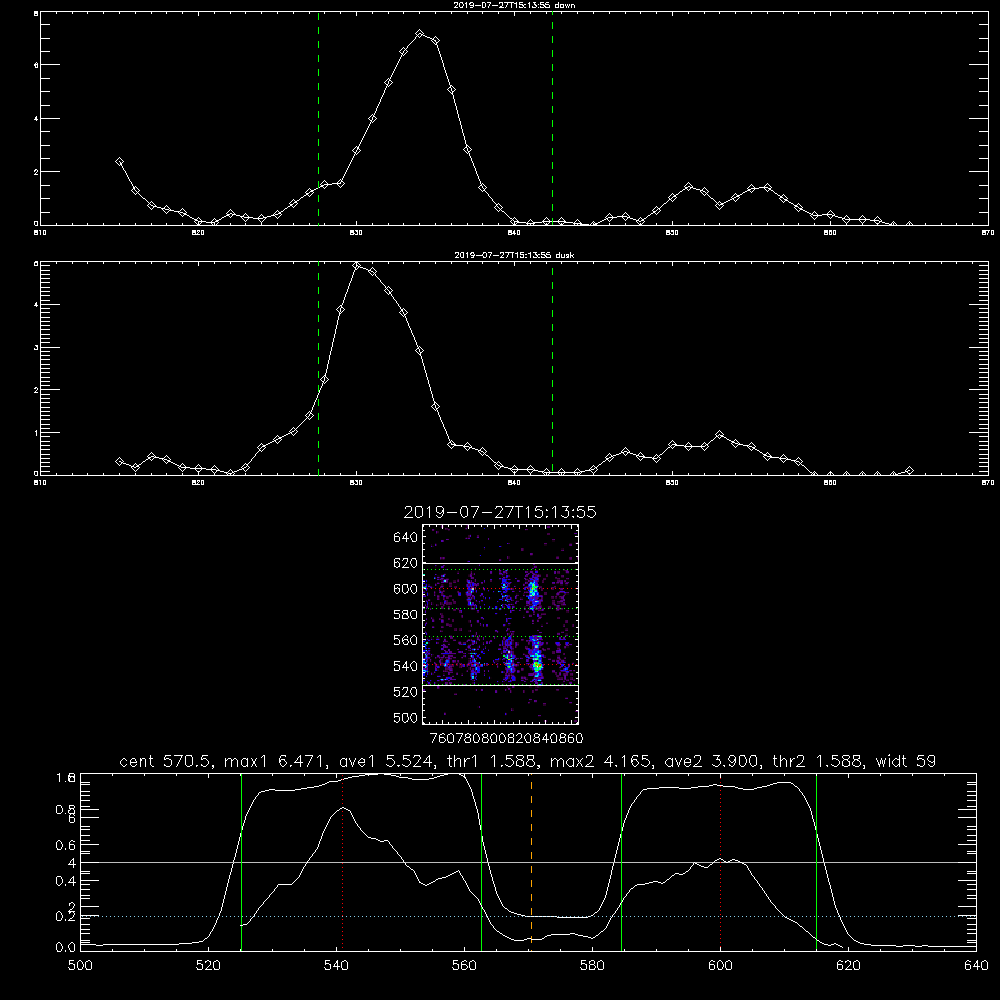
Task: Click the 640 label on spectral image y-axis
Action: click(x=405, y=538)
